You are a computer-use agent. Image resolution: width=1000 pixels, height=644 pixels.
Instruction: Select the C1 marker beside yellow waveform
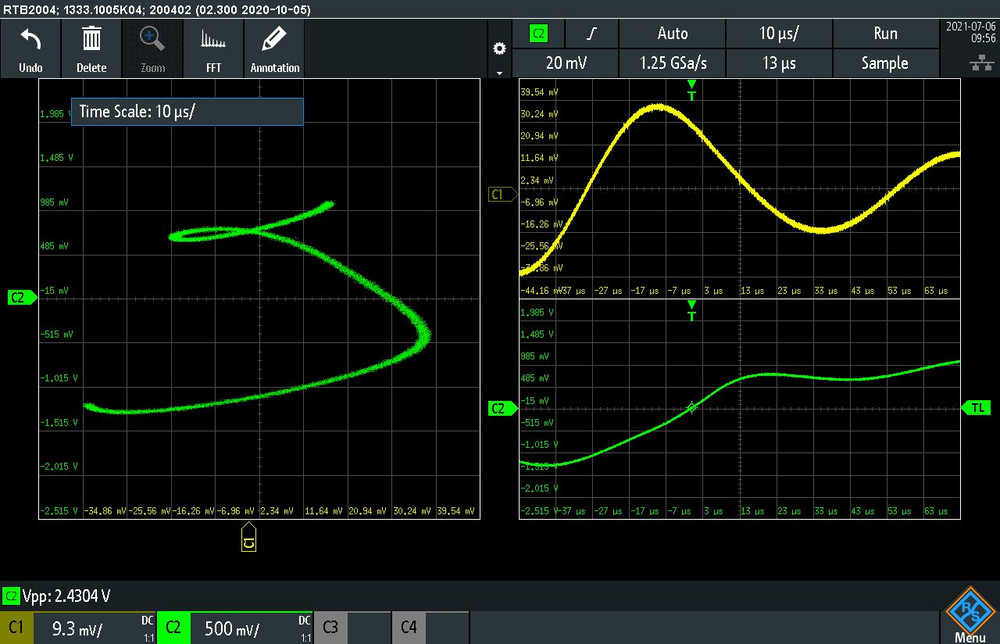(501, 194)
